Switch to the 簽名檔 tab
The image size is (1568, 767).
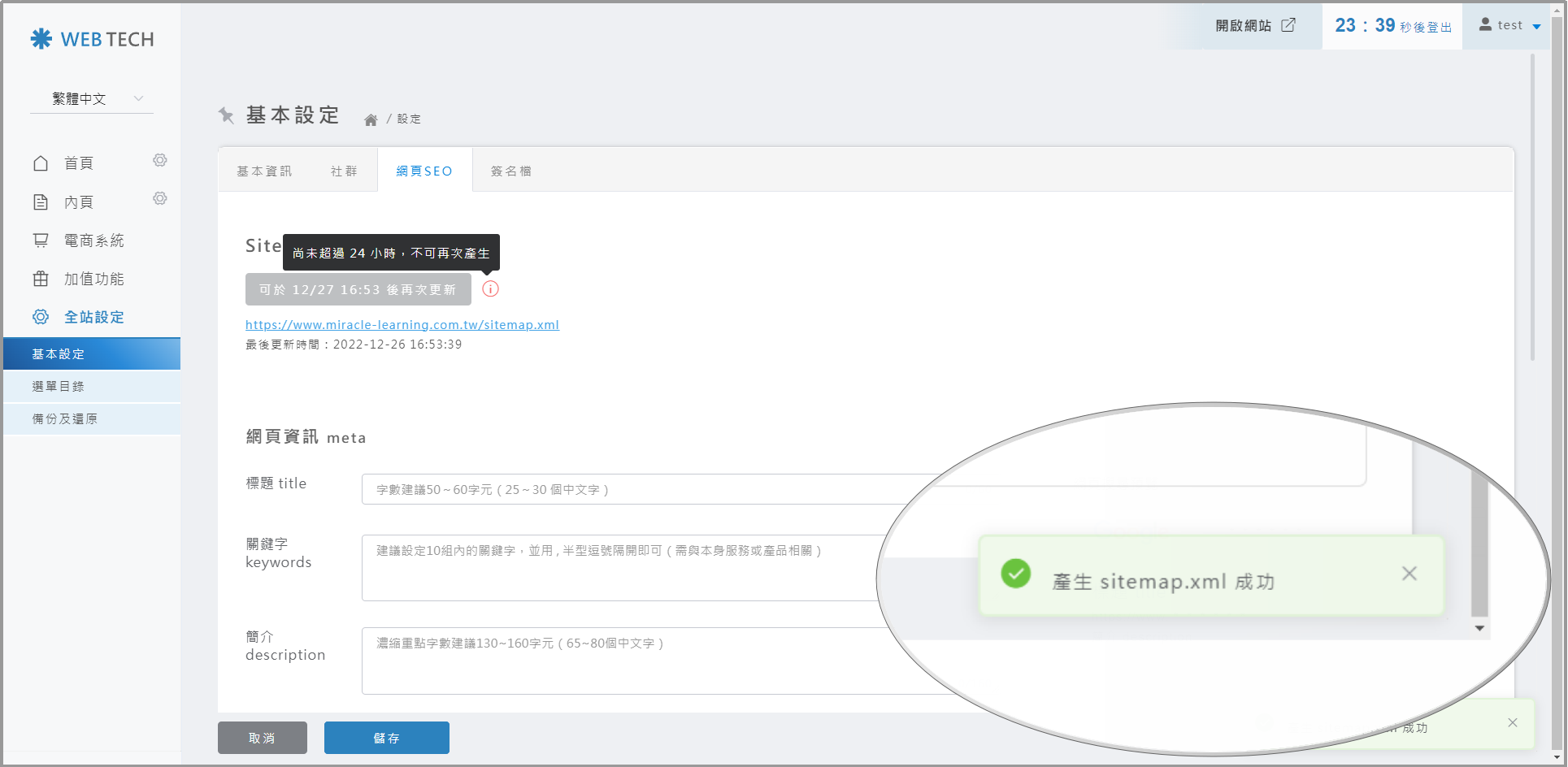pos(510,171)
